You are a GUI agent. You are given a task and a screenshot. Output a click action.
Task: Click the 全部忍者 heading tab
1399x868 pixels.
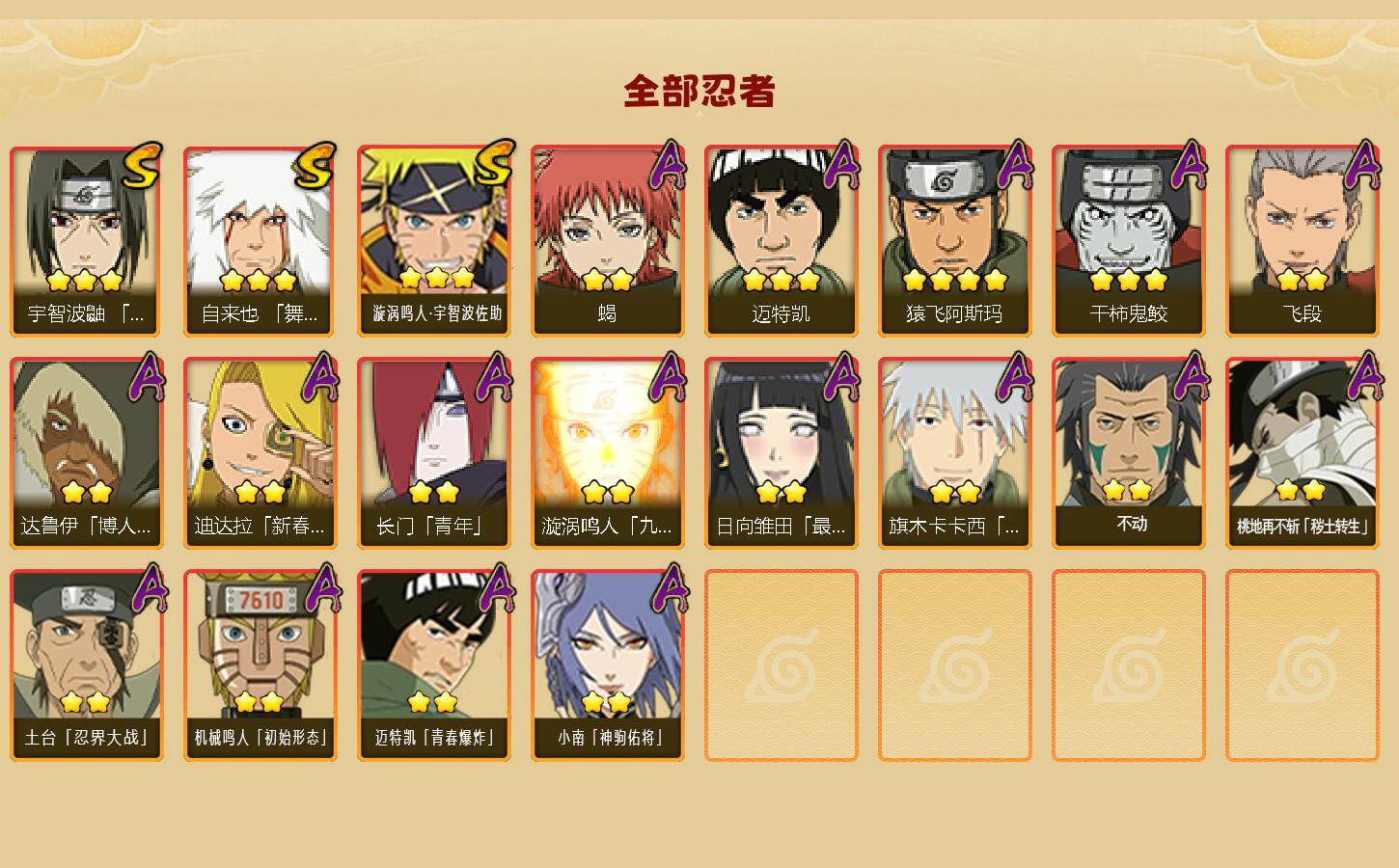point(699,92)
